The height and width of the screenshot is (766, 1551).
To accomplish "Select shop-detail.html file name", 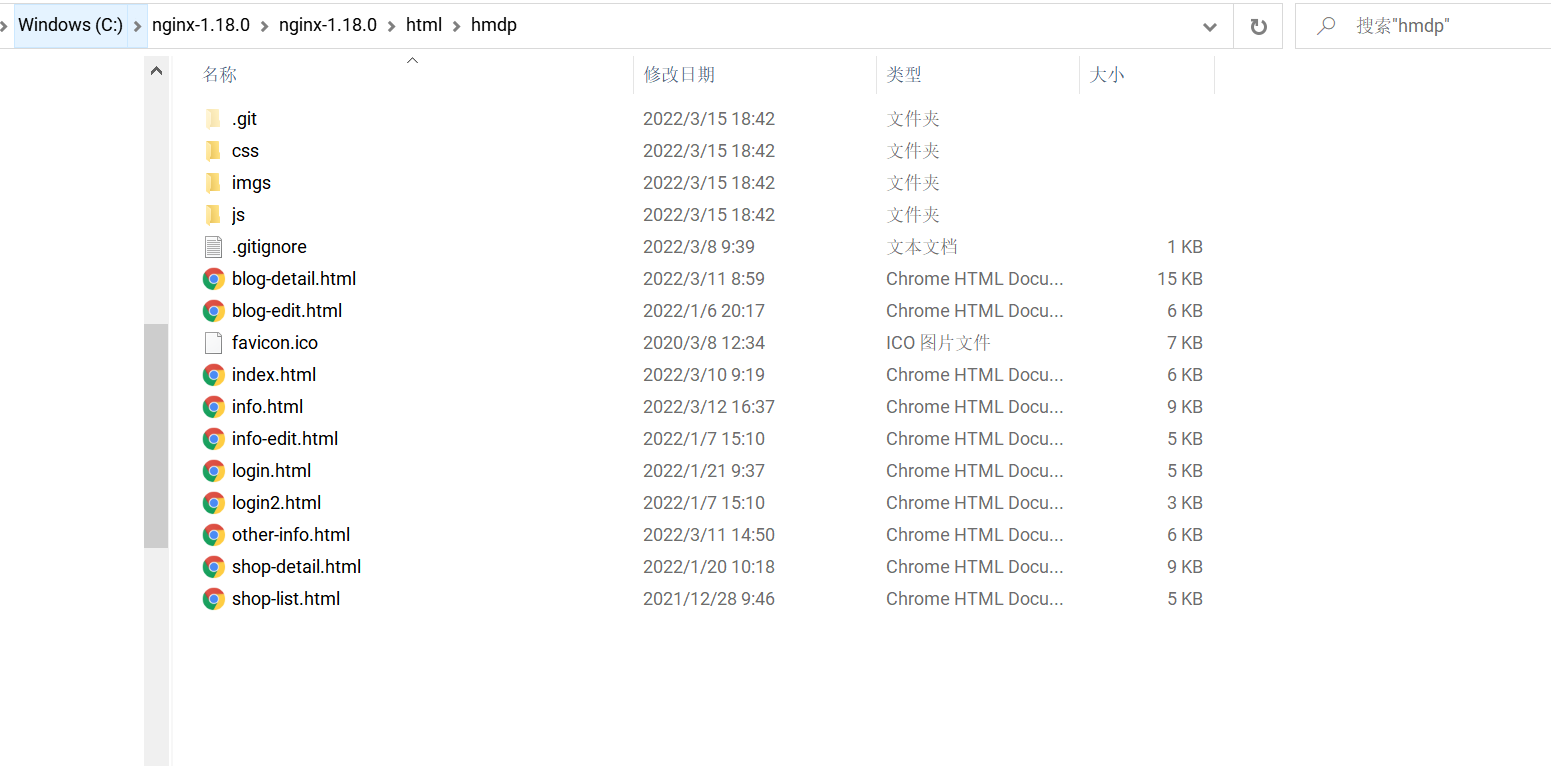I will [x=296, y=567].
